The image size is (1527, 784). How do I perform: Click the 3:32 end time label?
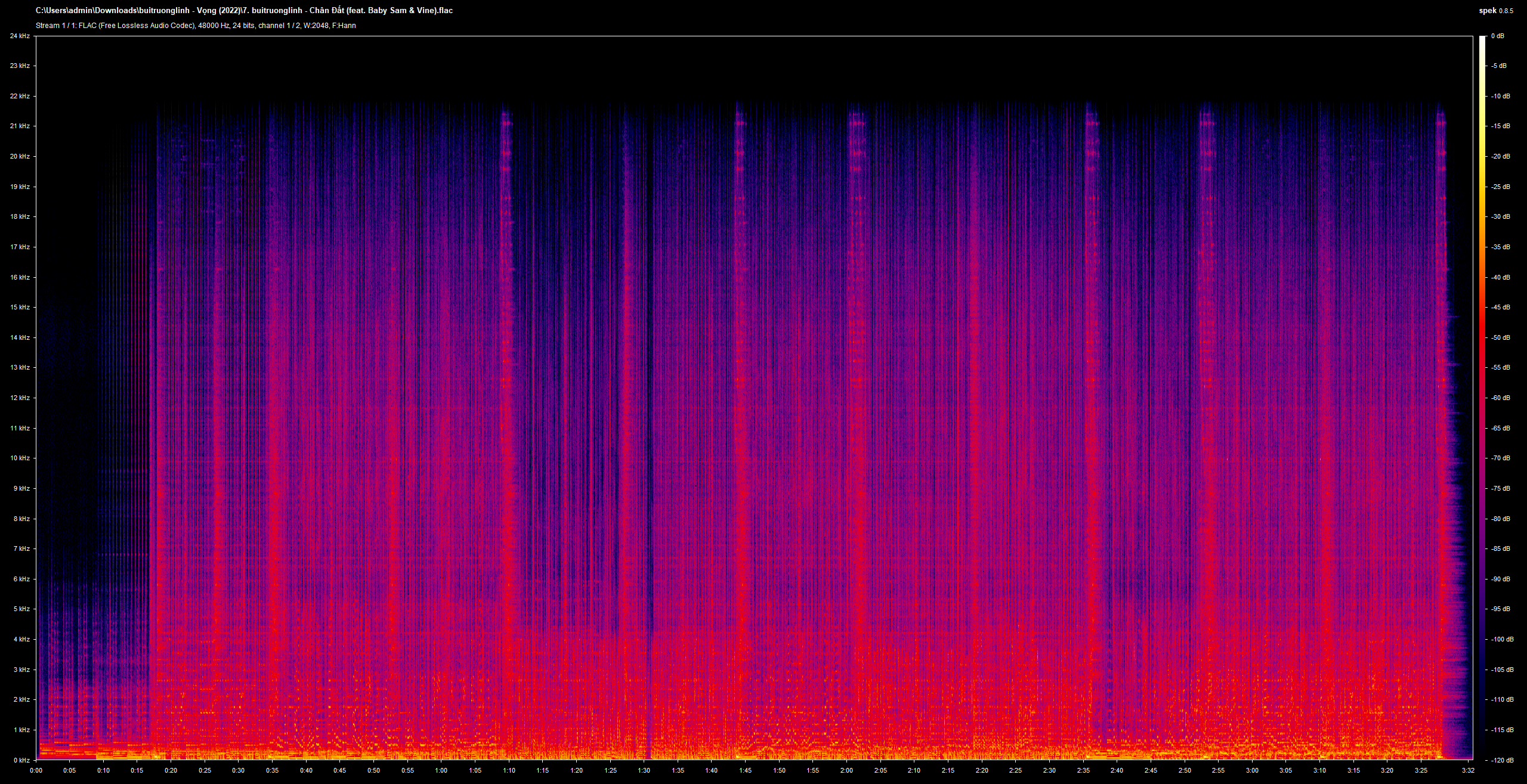[1468, 771]
